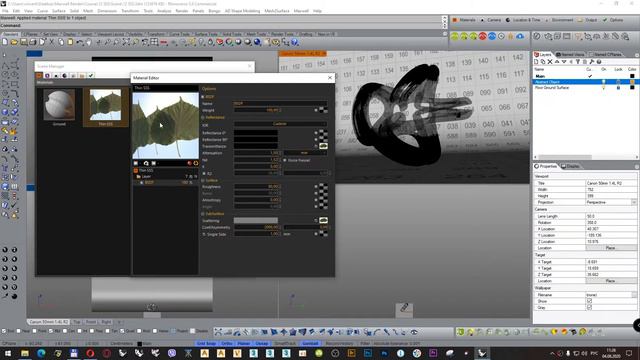Click the red sphere icon under material preview
This screenshot has width=640, height=360.
[x=189, y=163]
